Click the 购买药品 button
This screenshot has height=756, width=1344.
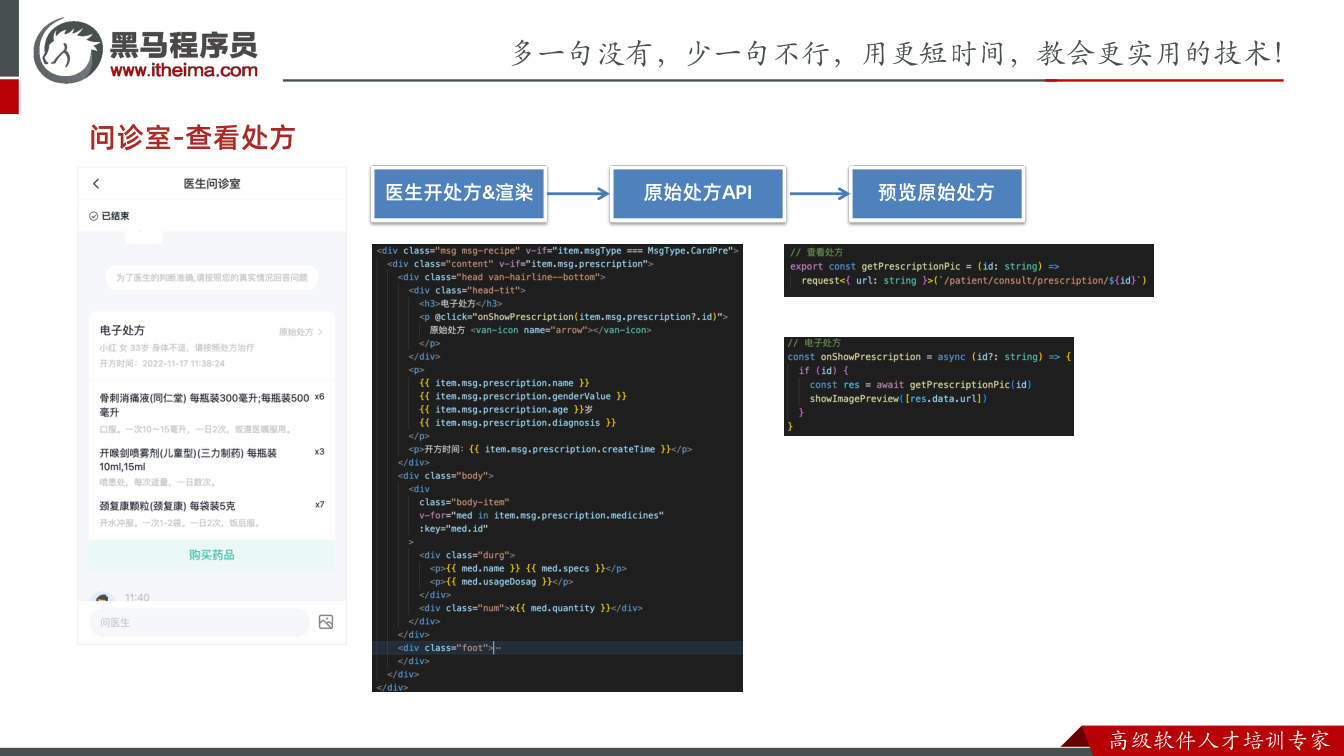click(212, 555)
